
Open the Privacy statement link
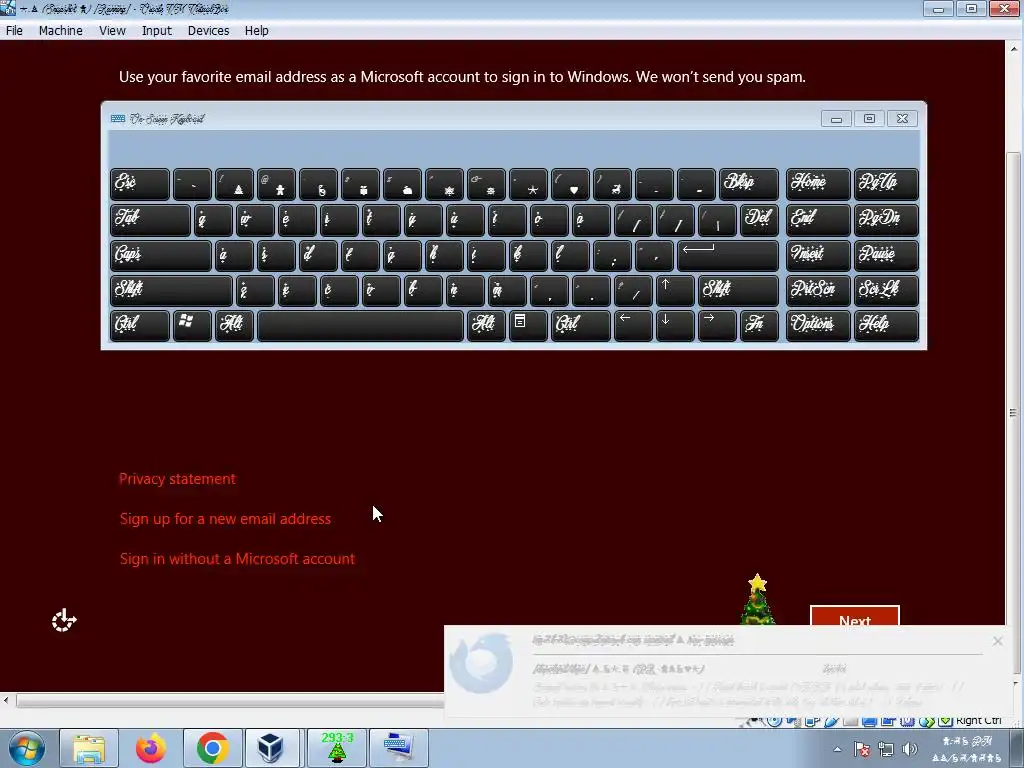177,479
